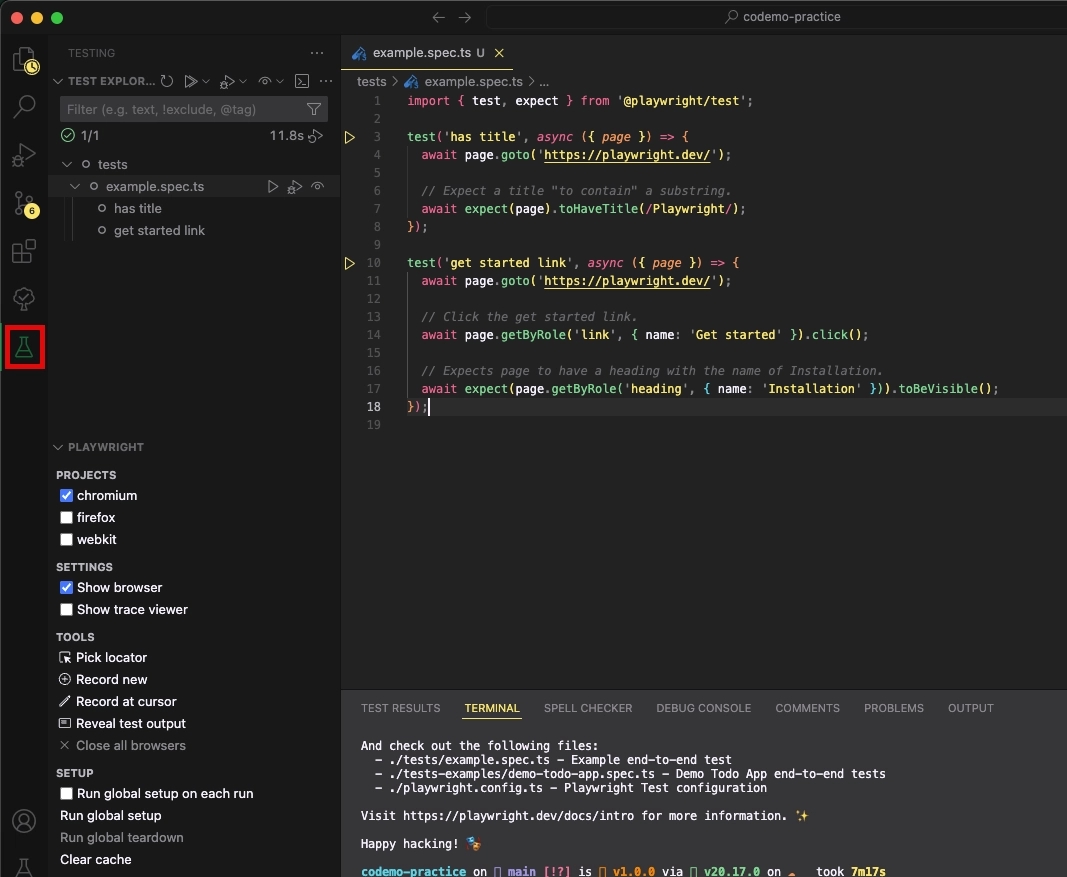Click the Show Output terminal icon in Test Explorer

pyautogui.click(x=301, y=81)
